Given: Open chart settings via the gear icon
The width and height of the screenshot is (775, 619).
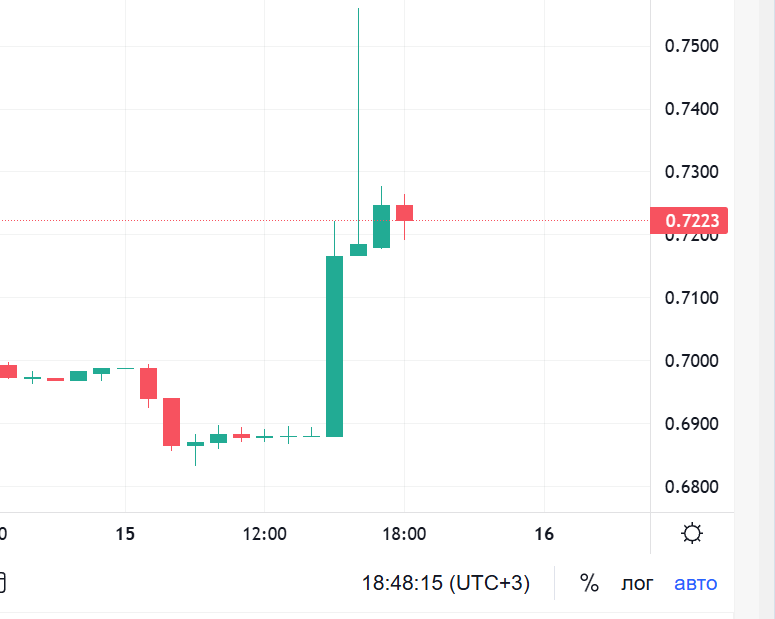Looking at the screenshot, I should coord(691,533).
